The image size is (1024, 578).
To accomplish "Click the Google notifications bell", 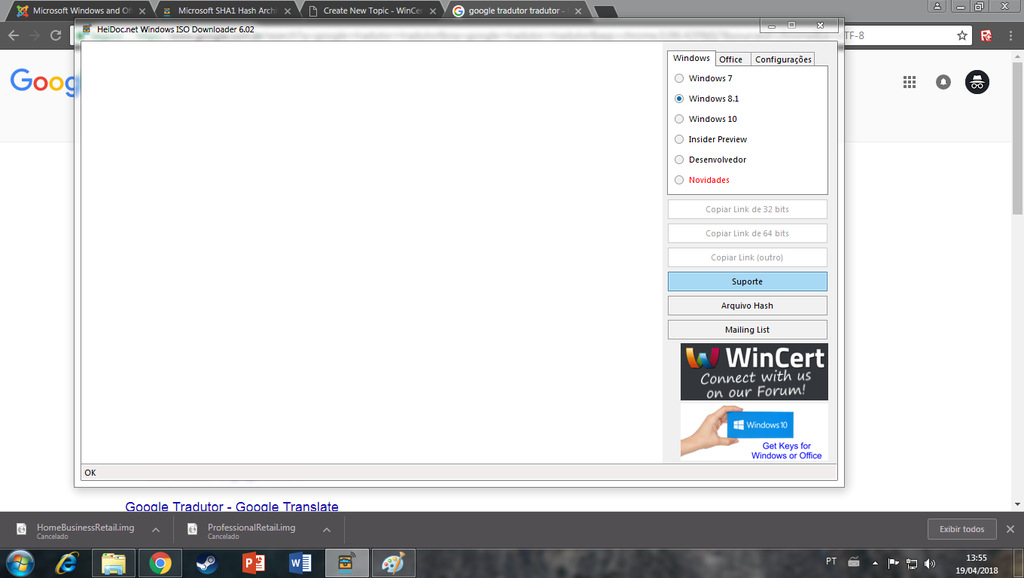I will [x=943, y=82].
